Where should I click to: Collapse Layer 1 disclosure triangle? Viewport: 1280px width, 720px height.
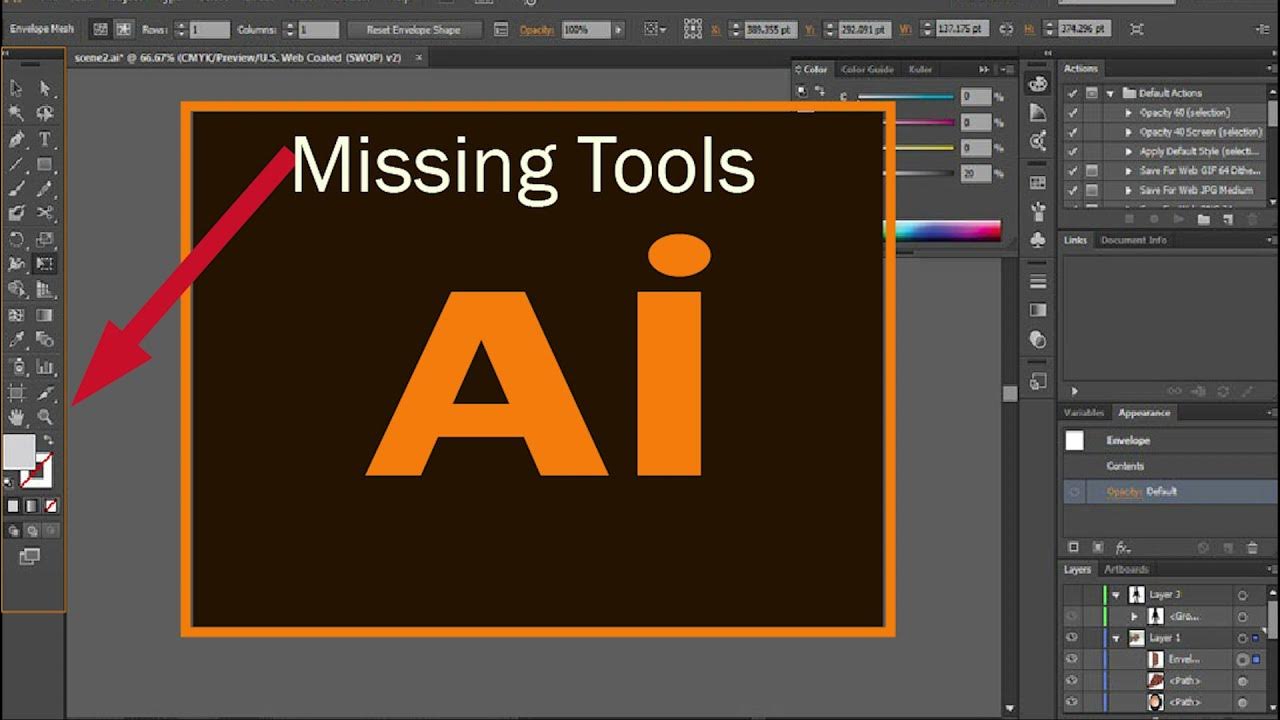pos(1116,638)
